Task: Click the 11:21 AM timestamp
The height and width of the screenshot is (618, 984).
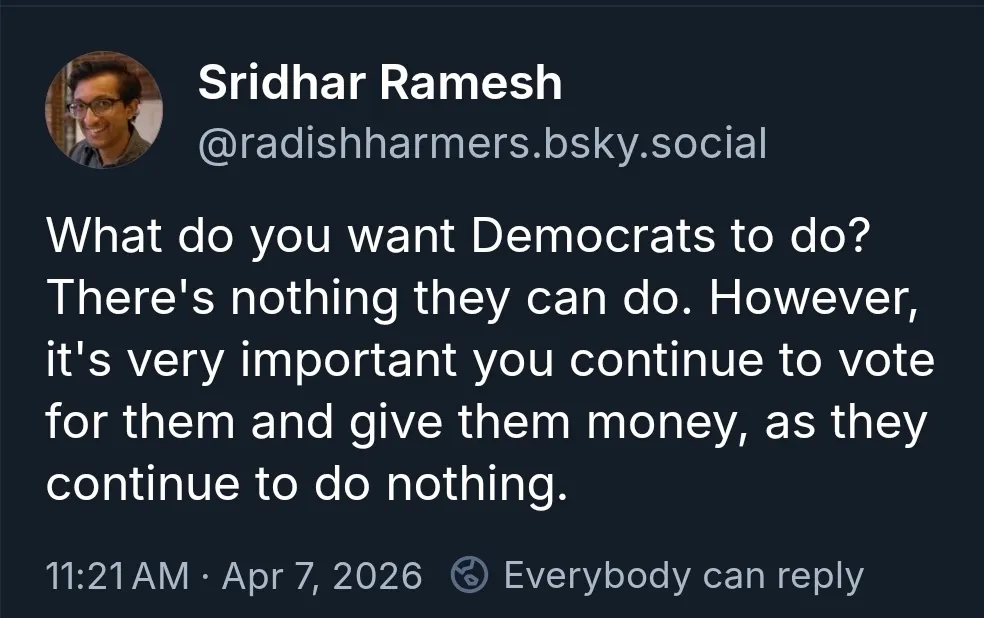Action: pos(117,576)
